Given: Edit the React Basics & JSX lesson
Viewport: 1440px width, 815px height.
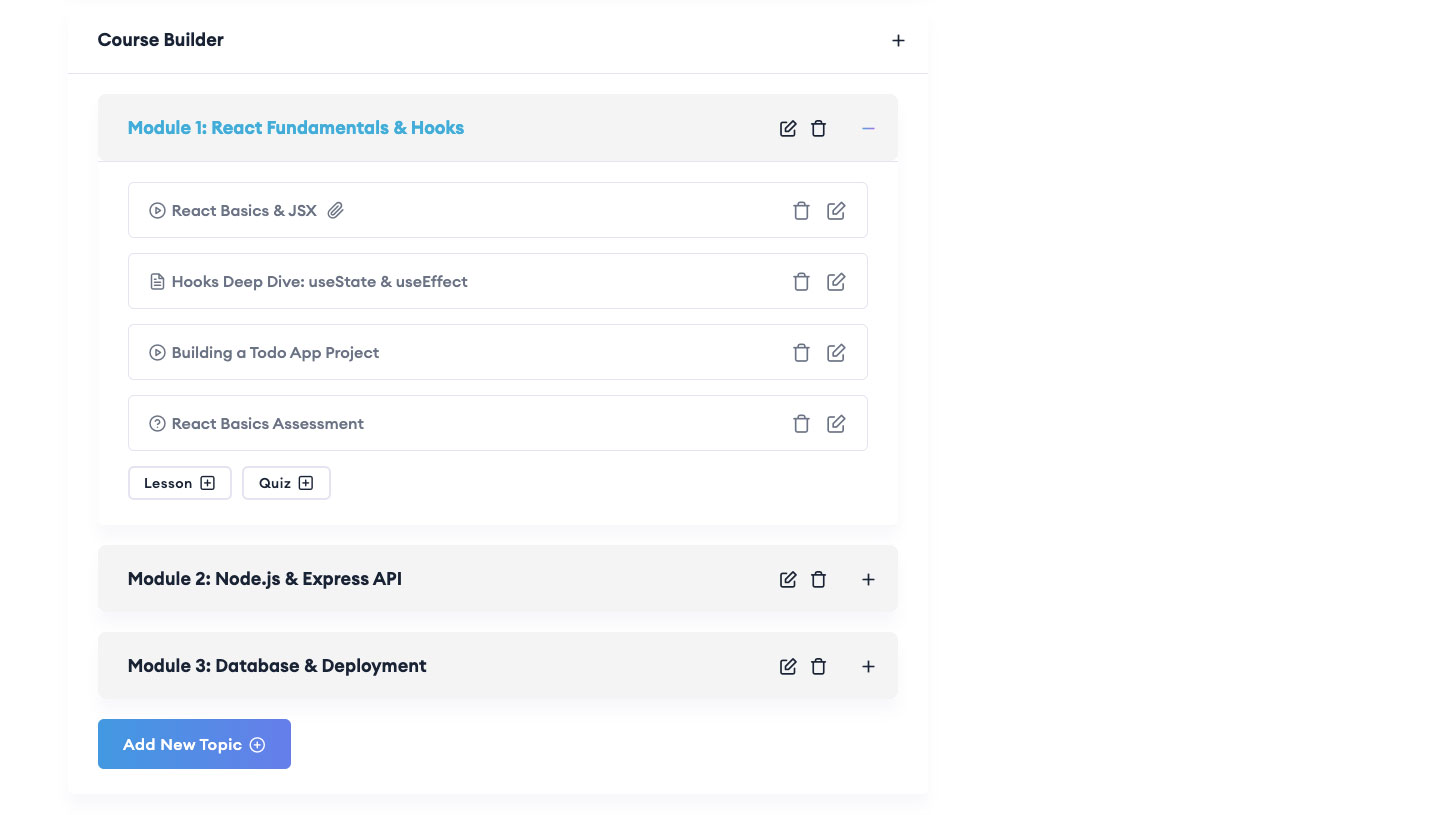Looking at the screenshot, I should pyautogui.click(x=836, y=210).
